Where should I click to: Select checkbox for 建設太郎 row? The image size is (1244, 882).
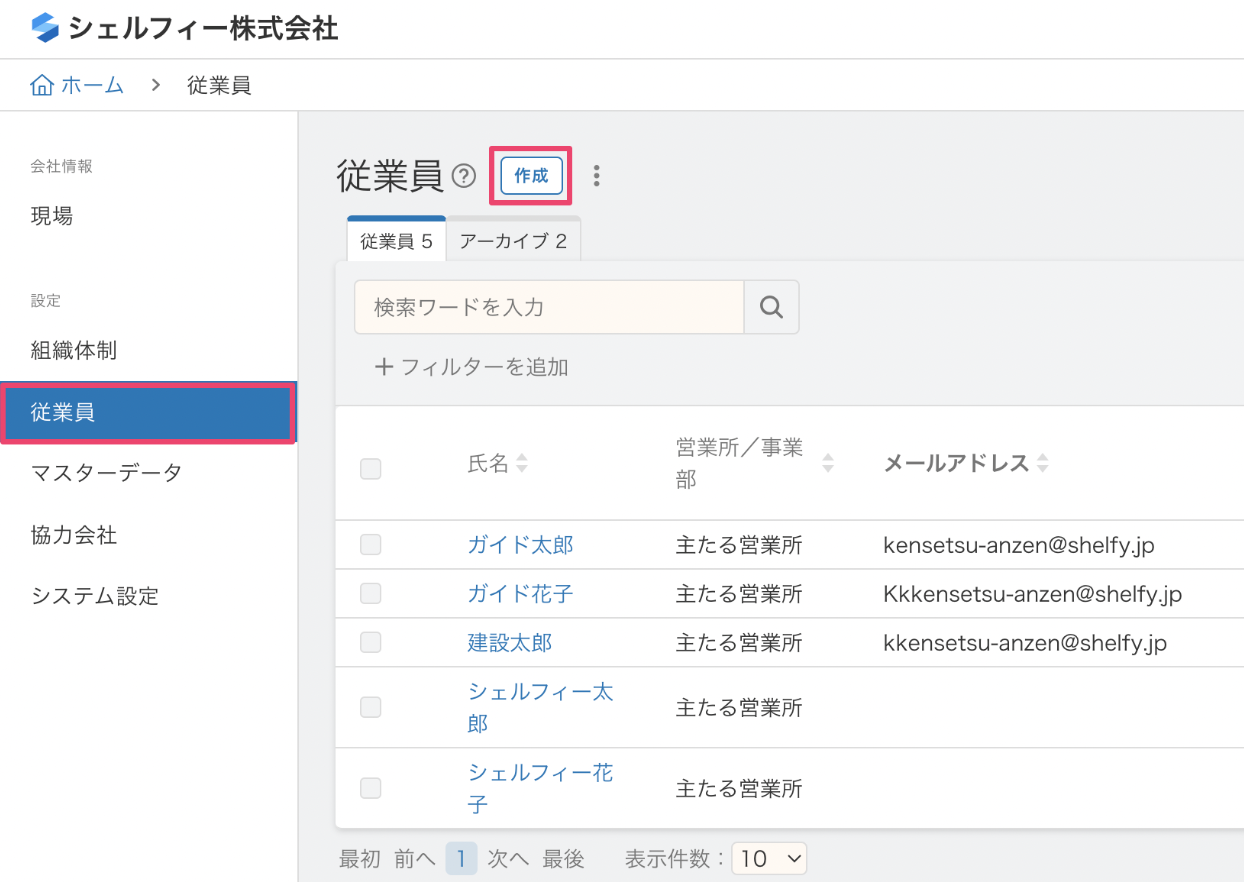click(x=371, y=642)
